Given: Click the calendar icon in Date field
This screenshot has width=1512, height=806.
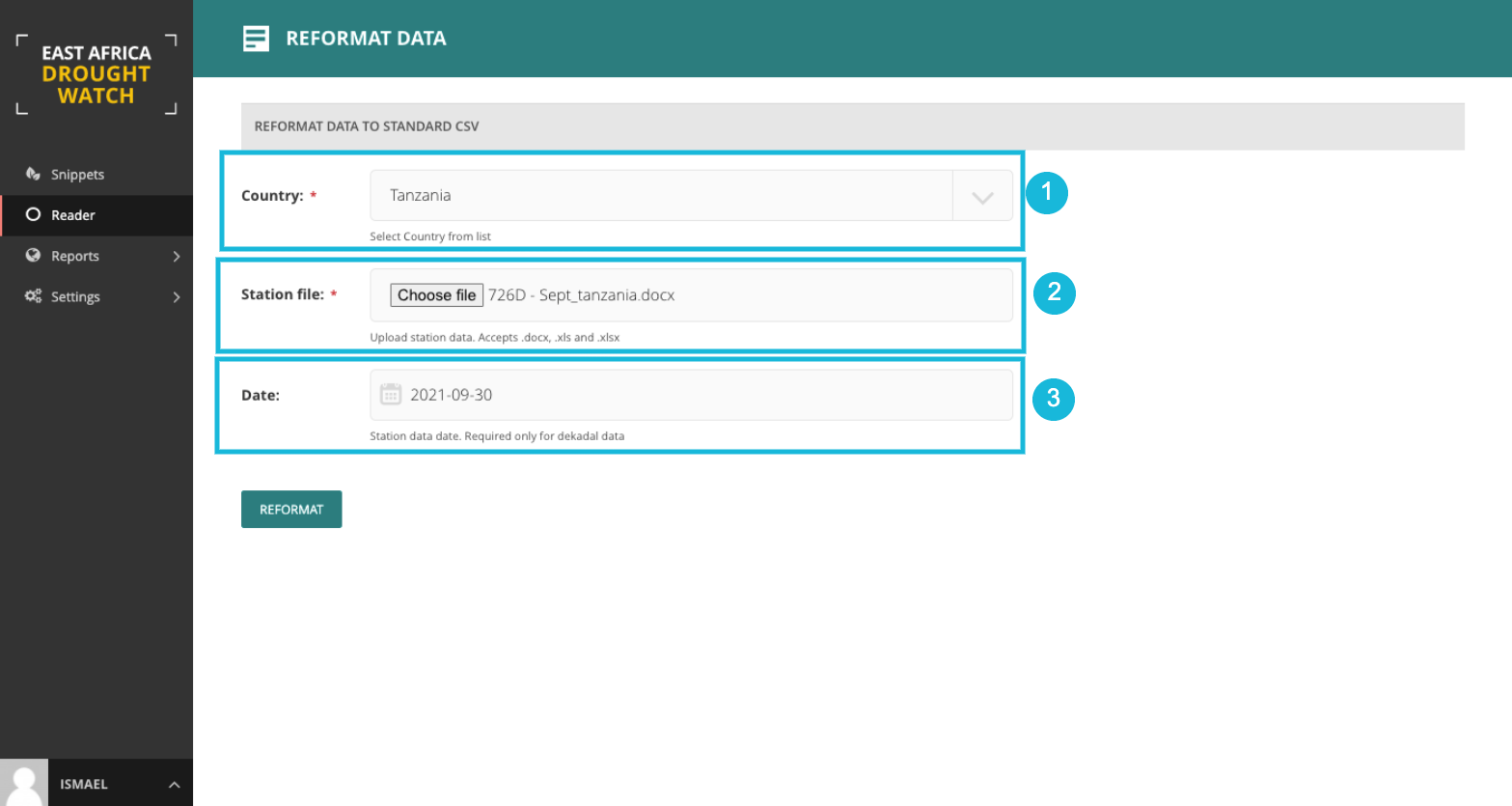Looking at the screenshot, I should [x=391, y=394].
